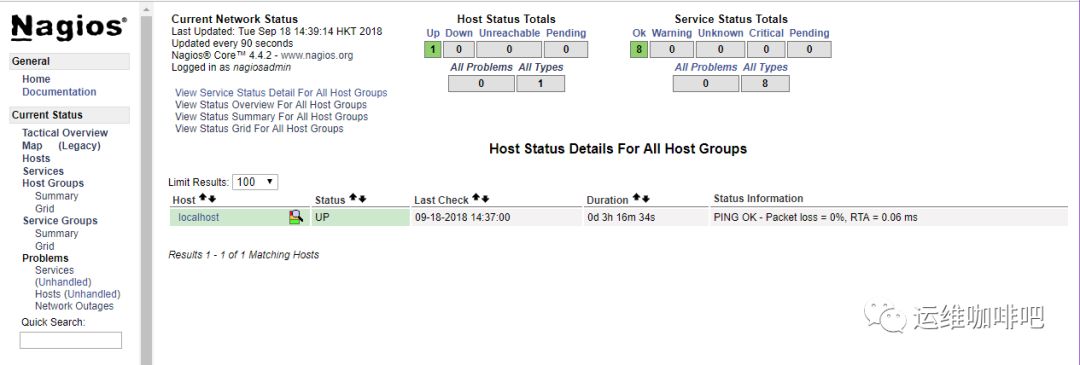Image resolution: width=1080 pixels, height=365 pixels.
Task: Sort Duration column descending with down arrow
Action: click(645, 198)
